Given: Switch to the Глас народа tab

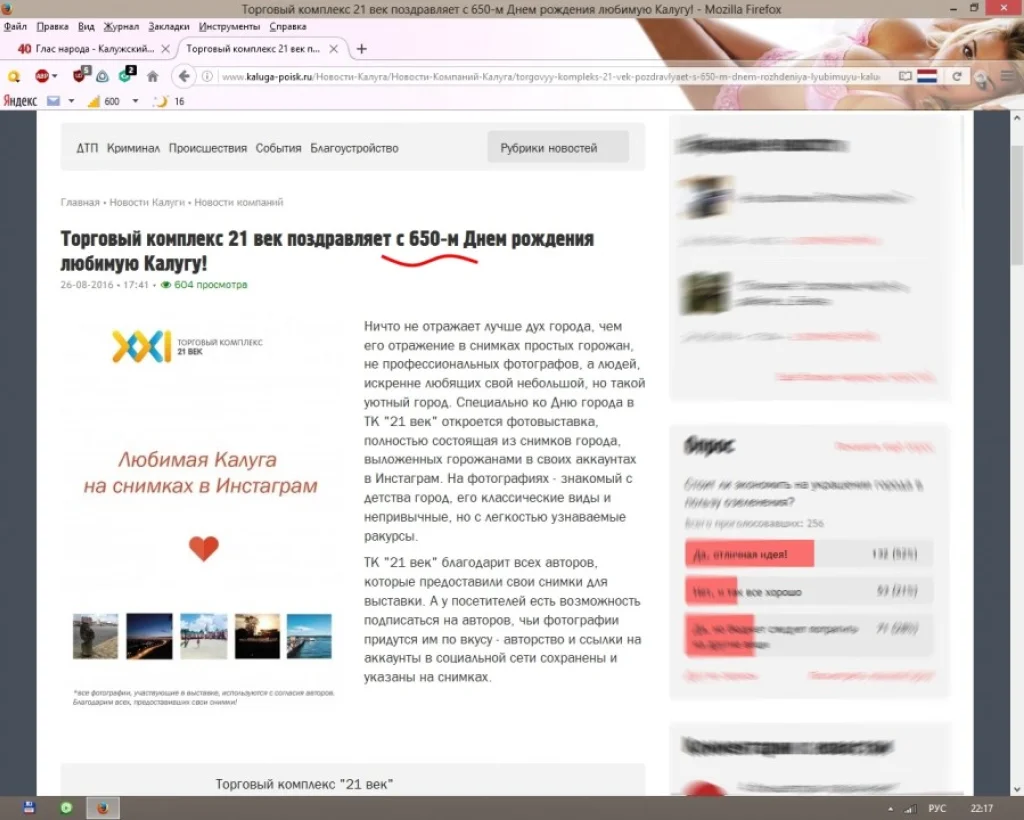Looking at the screenshot, I should (90, 49).
